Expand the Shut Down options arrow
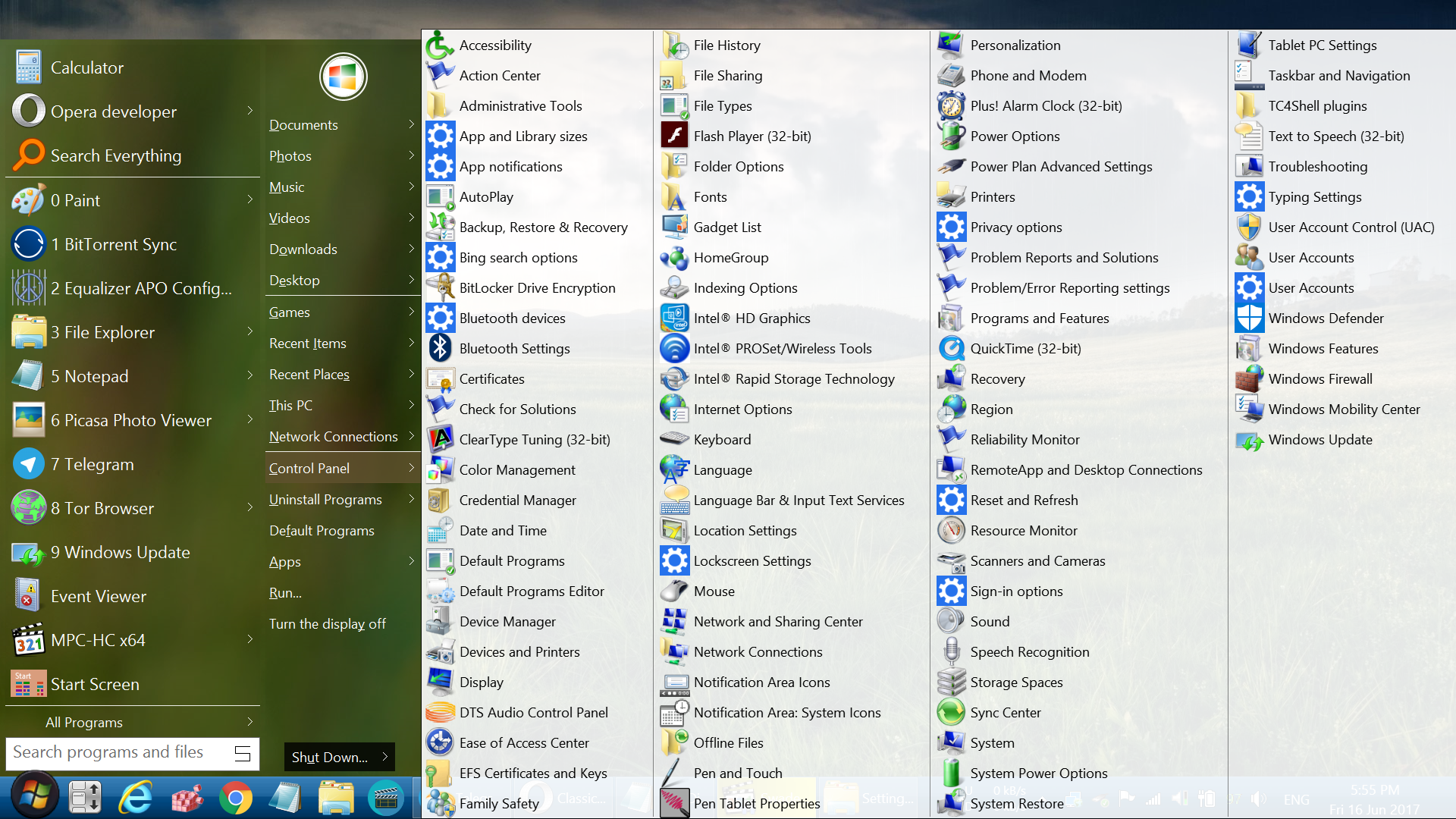The image size is (1456, 819). 385,757
